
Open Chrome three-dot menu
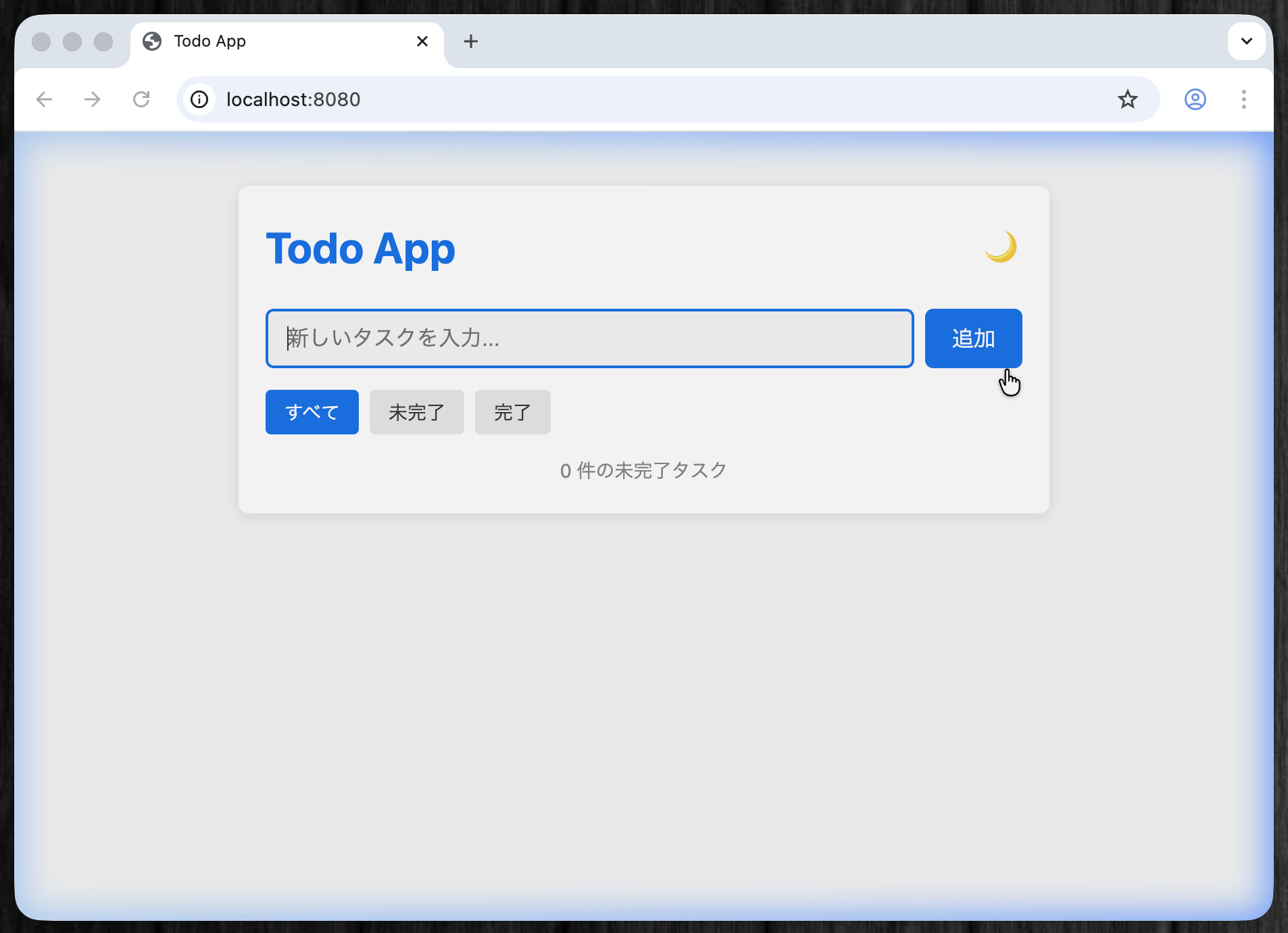1243,99
